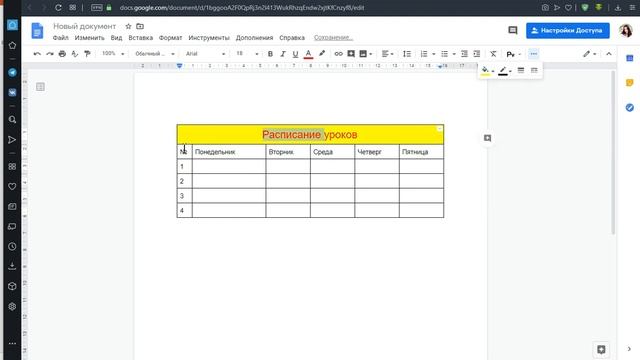Open the text color picker
Screen dimensions: 640x360
309,54
